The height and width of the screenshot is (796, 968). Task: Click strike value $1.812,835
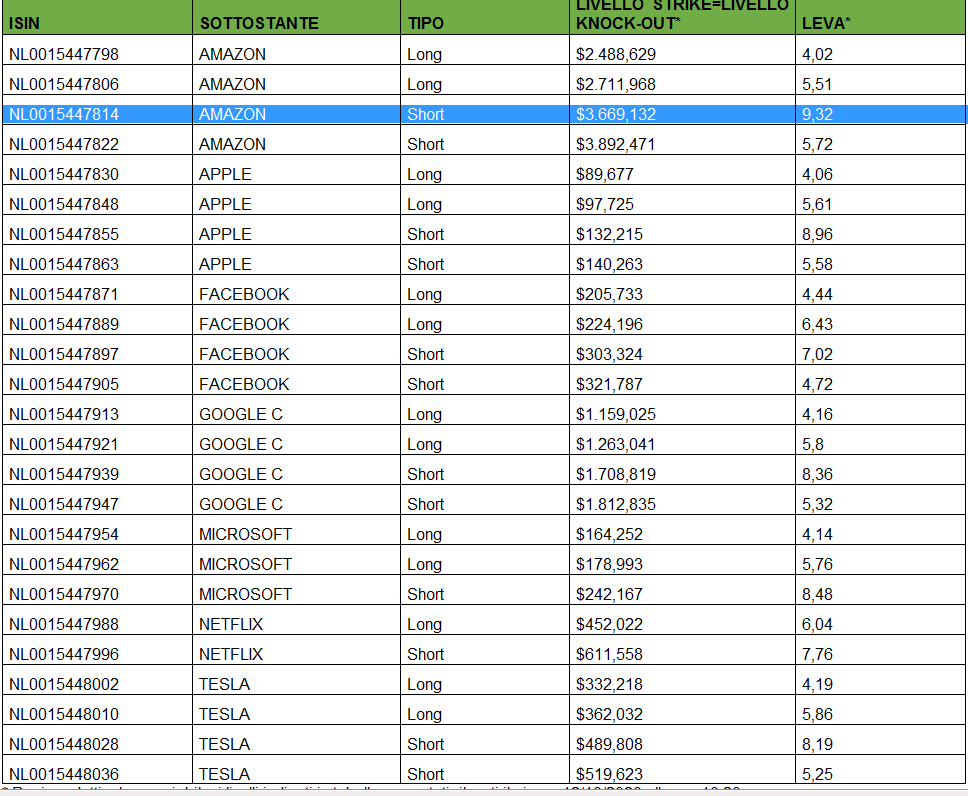tap(615, 504)
